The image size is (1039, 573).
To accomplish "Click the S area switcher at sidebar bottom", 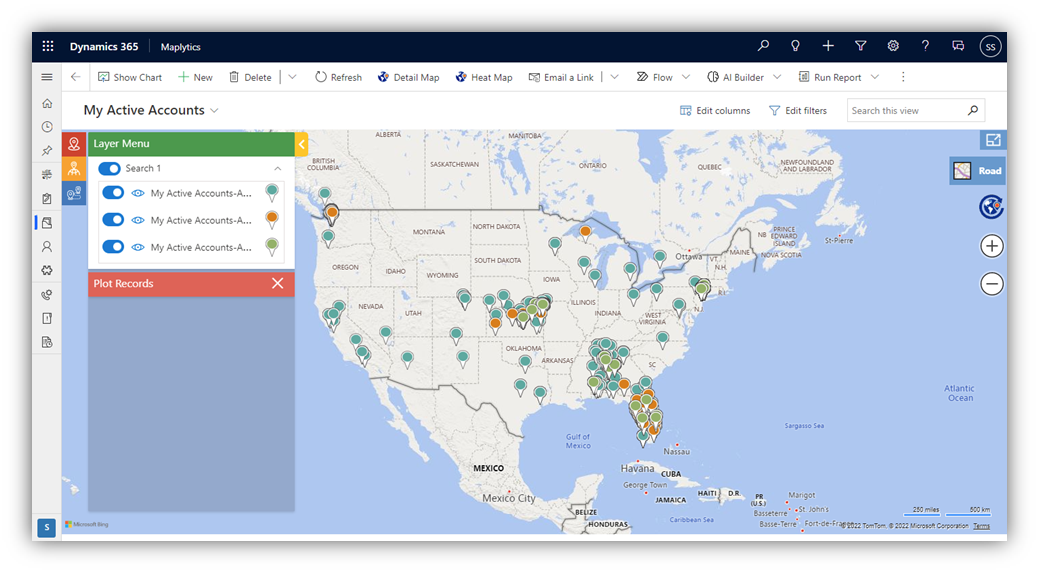I will click(x=46, y=527).
